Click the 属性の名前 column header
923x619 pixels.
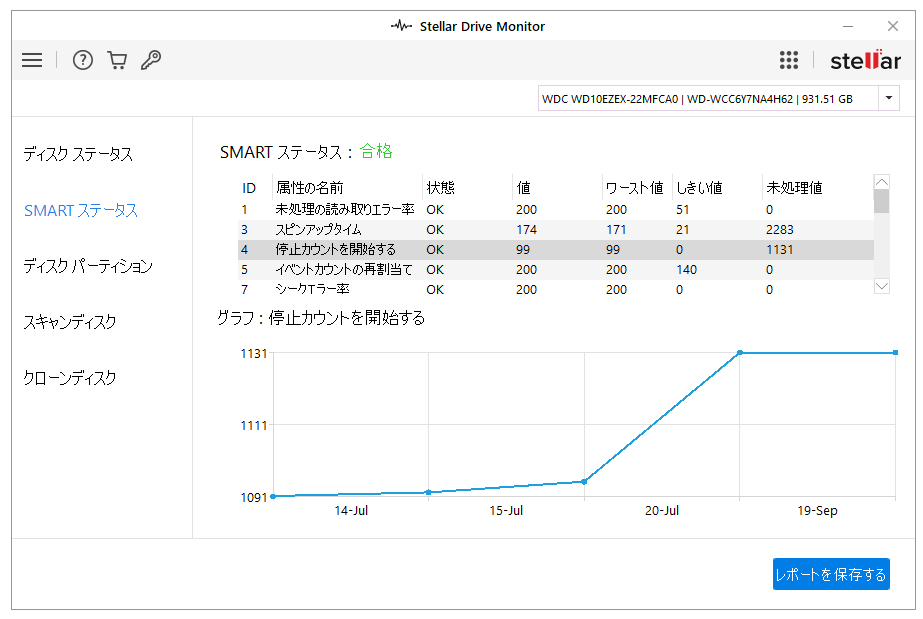[310, 188]
